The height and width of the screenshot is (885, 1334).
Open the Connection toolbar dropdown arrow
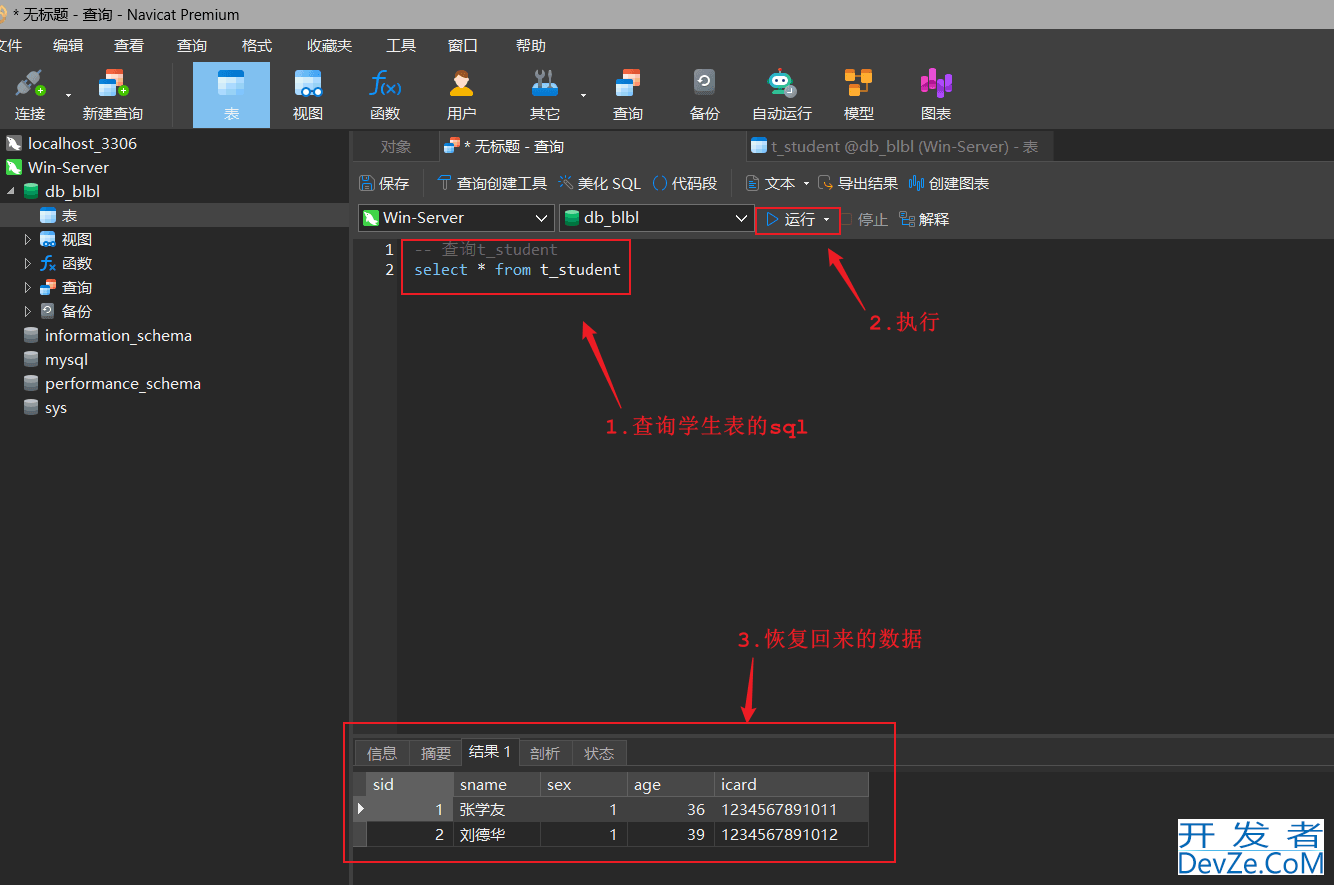(x=68, y=96)
